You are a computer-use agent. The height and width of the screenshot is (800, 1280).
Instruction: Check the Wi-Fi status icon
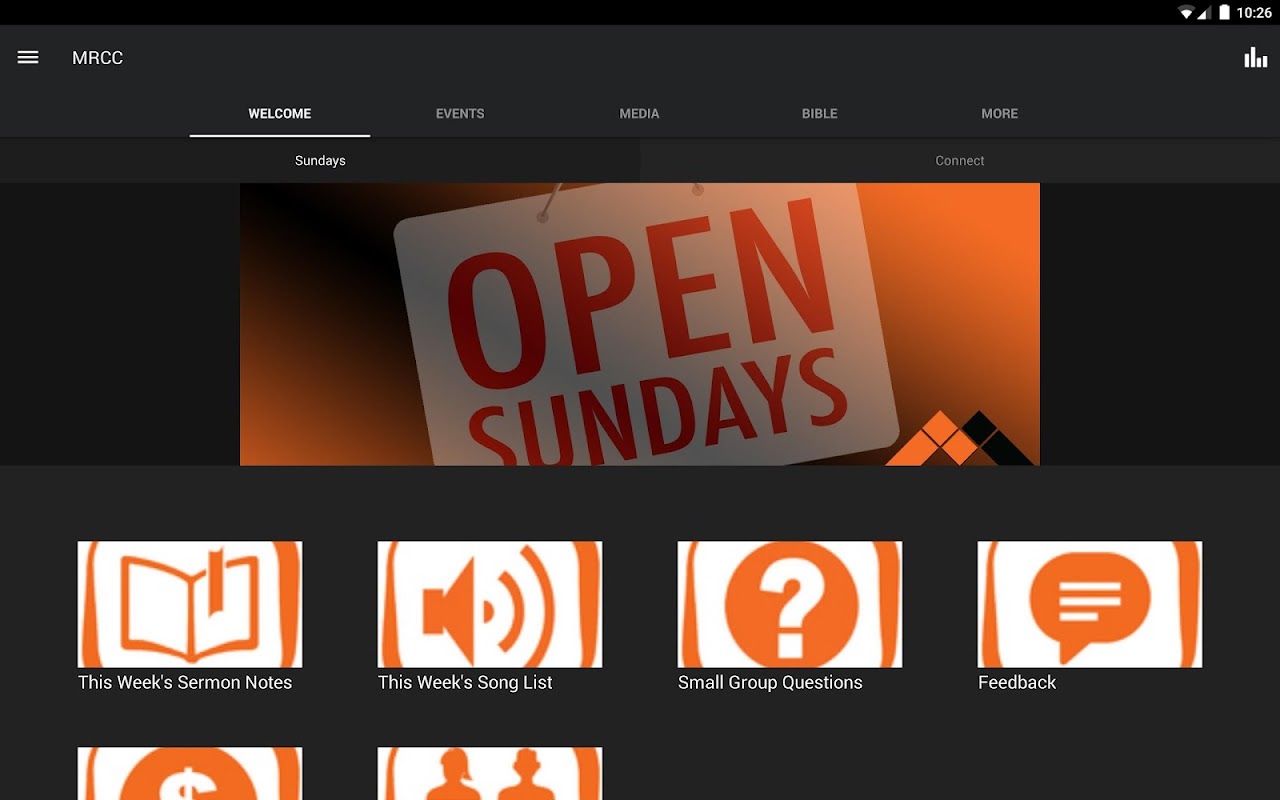[1187, 13]
